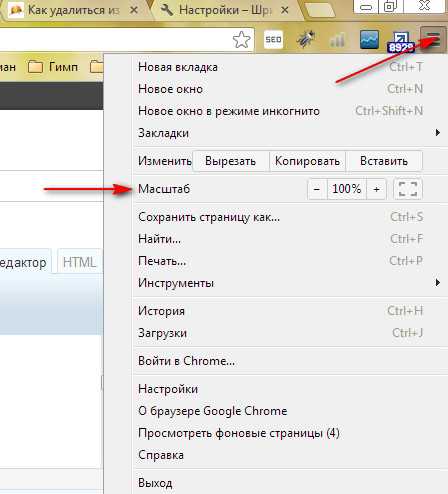The height and width of the screenshot is (494, 448).
Task: Click the Вырезать button
Action: [x=231, y=161]
